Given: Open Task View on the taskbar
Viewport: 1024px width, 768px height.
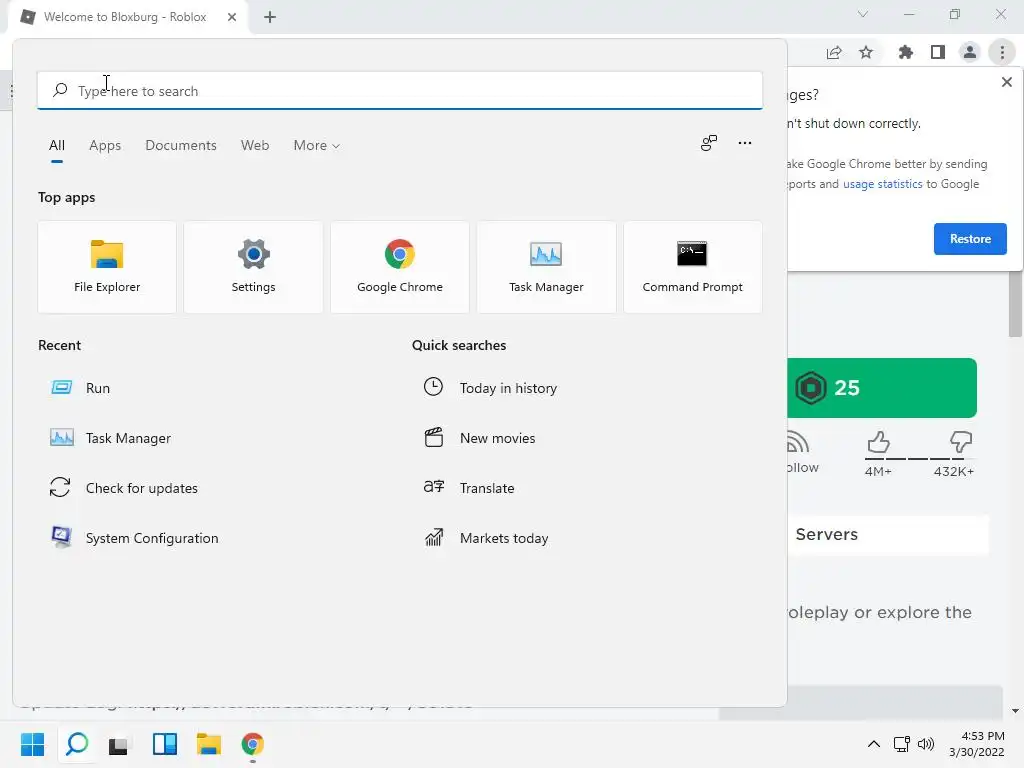Looking at the screenshot, I should click(119, 744).
